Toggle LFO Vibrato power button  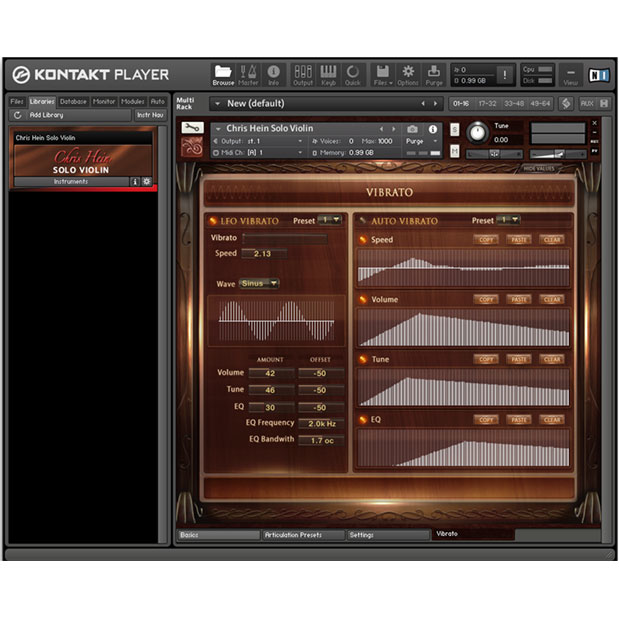[212, 220]
